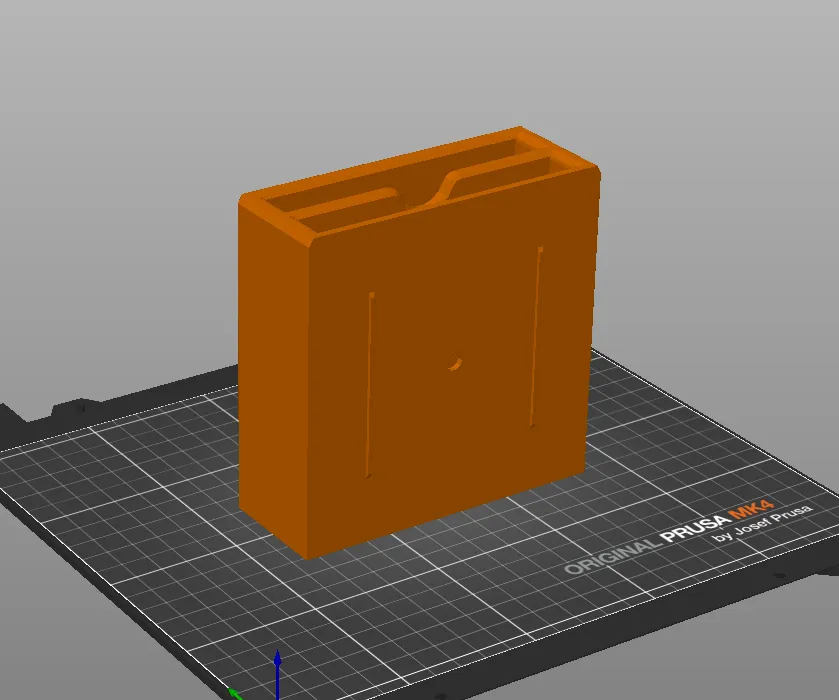Click the left vertical groove on the model

click(x=369, y=384)
